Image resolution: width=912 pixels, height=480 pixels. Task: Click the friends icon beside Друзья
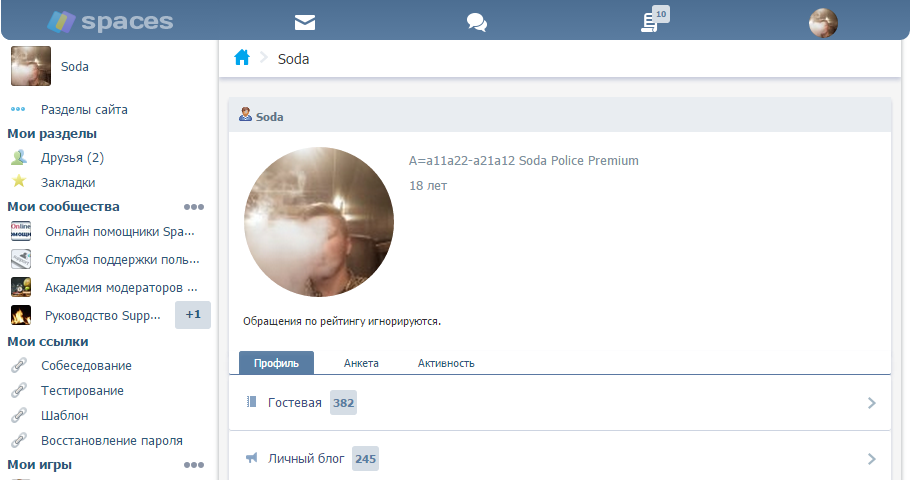[19, 157]
